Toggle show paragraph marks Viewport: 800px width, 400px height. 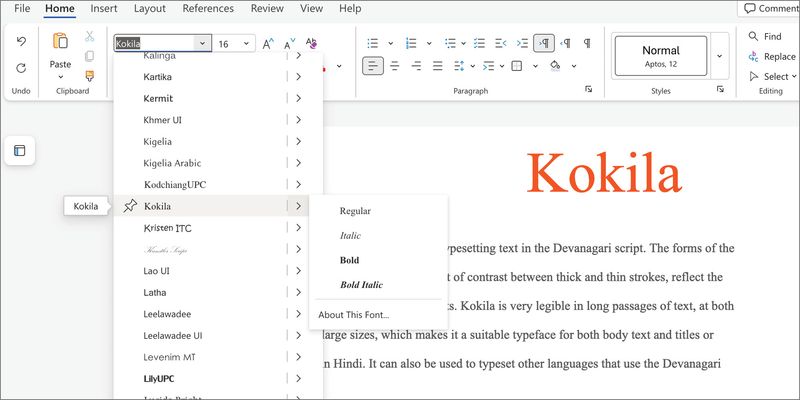[x=587, y=44]
